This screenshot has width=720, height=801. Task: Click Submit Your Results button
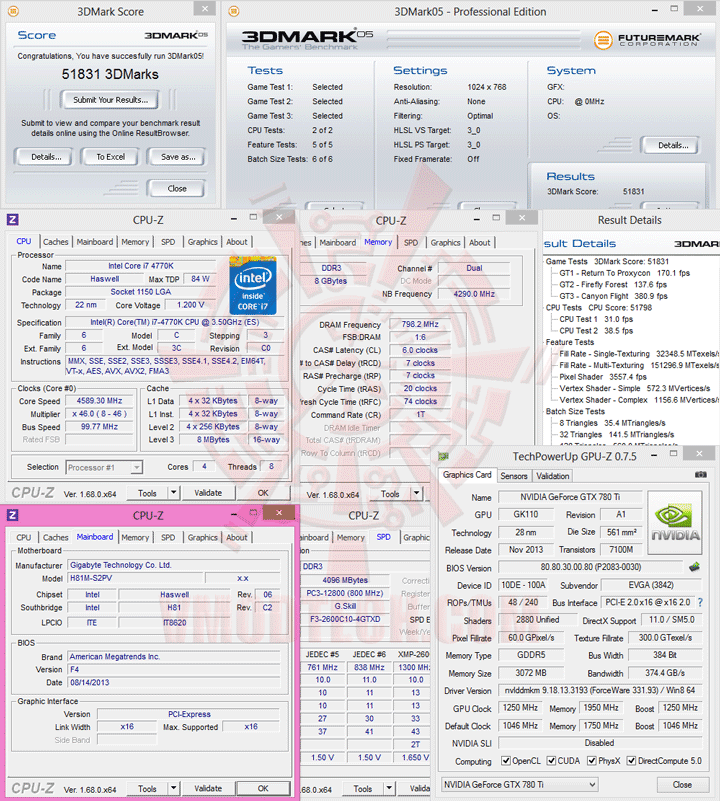(110, 100)
